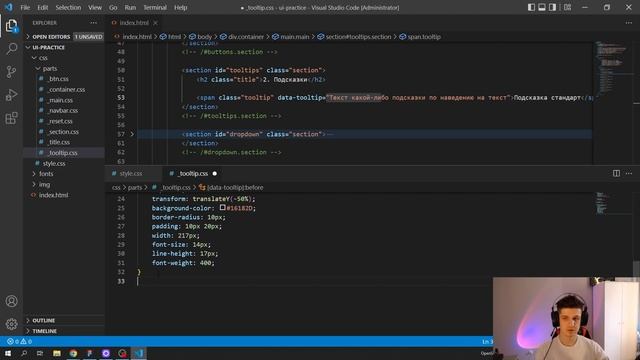The width and height of the screenshot is (640, 360).
Task: Open _section.css in the explorer
Action: pyautogui.click(x=64, y=132)
